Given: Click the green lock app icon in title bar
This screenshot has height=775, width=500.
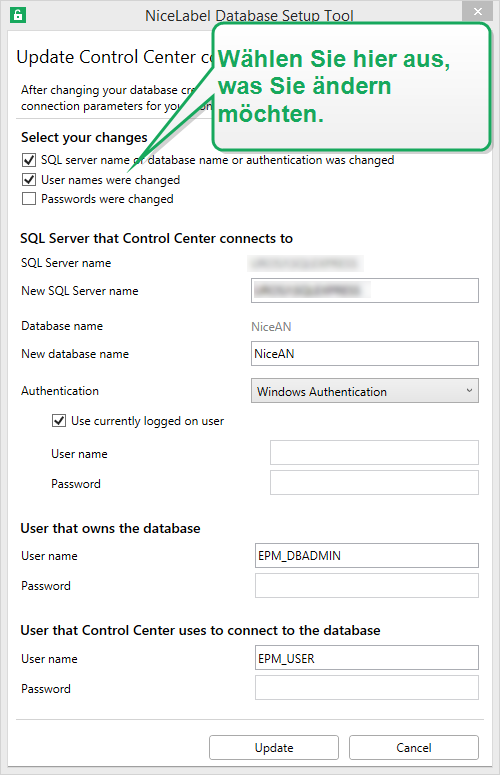Looking at the screenshot, I should (x=18, y=15).
